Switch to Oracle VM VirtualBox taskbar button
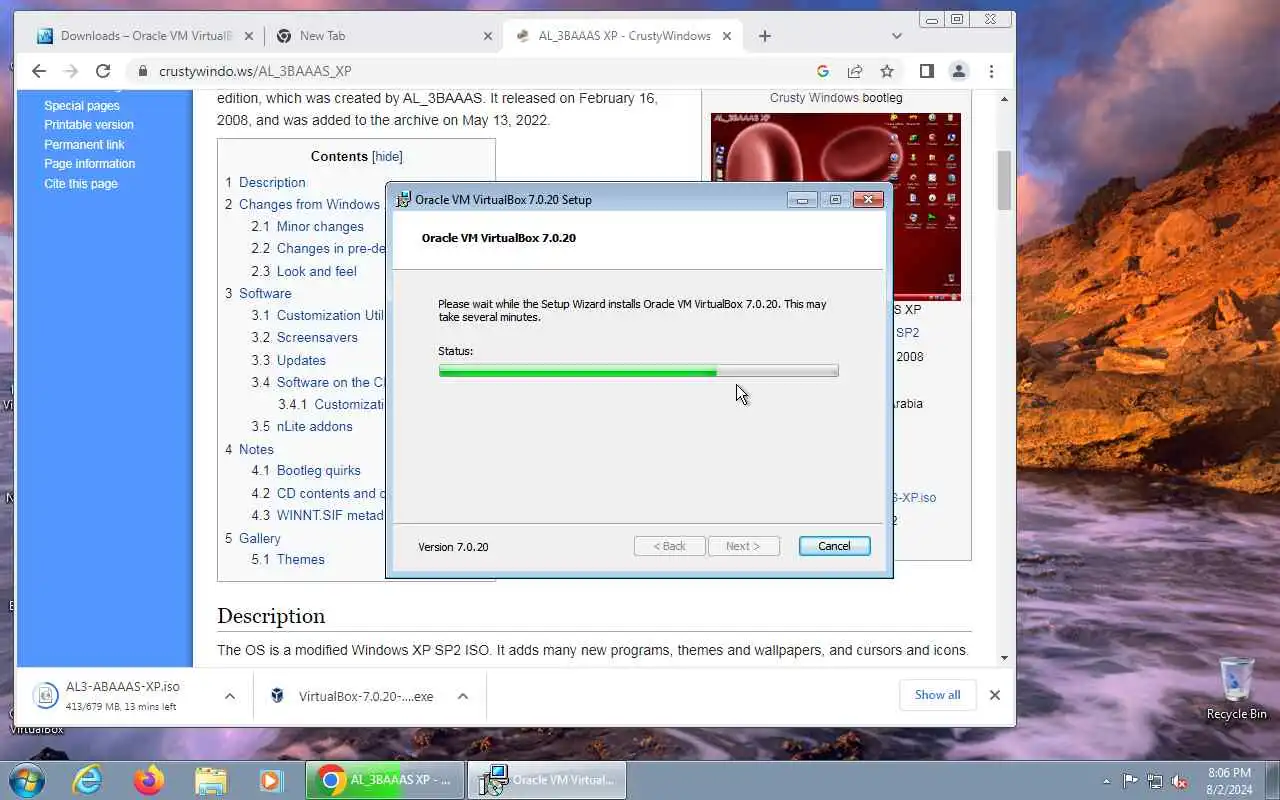Screen dimensions: 1280x800 coord(548,780)
